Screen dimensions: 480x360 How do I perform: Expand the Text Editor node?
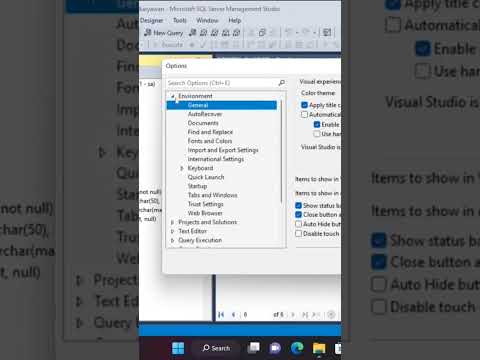pos(172,231)
